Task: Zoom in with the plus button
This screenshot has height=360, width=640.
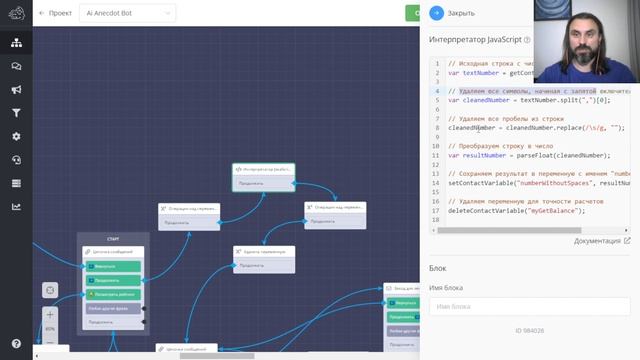Action: click(x=50, y=315)
